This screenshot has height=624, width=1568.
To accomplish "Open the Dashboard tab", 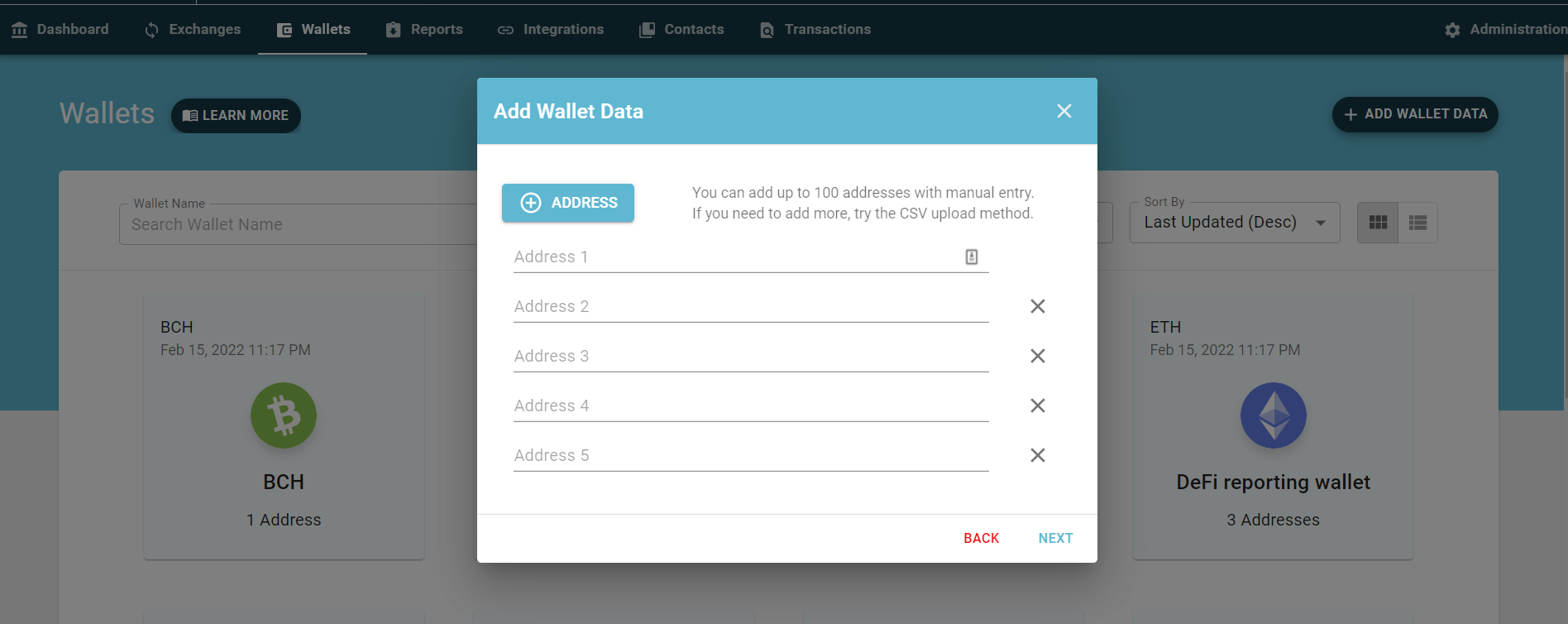I will tap(60, 30).
